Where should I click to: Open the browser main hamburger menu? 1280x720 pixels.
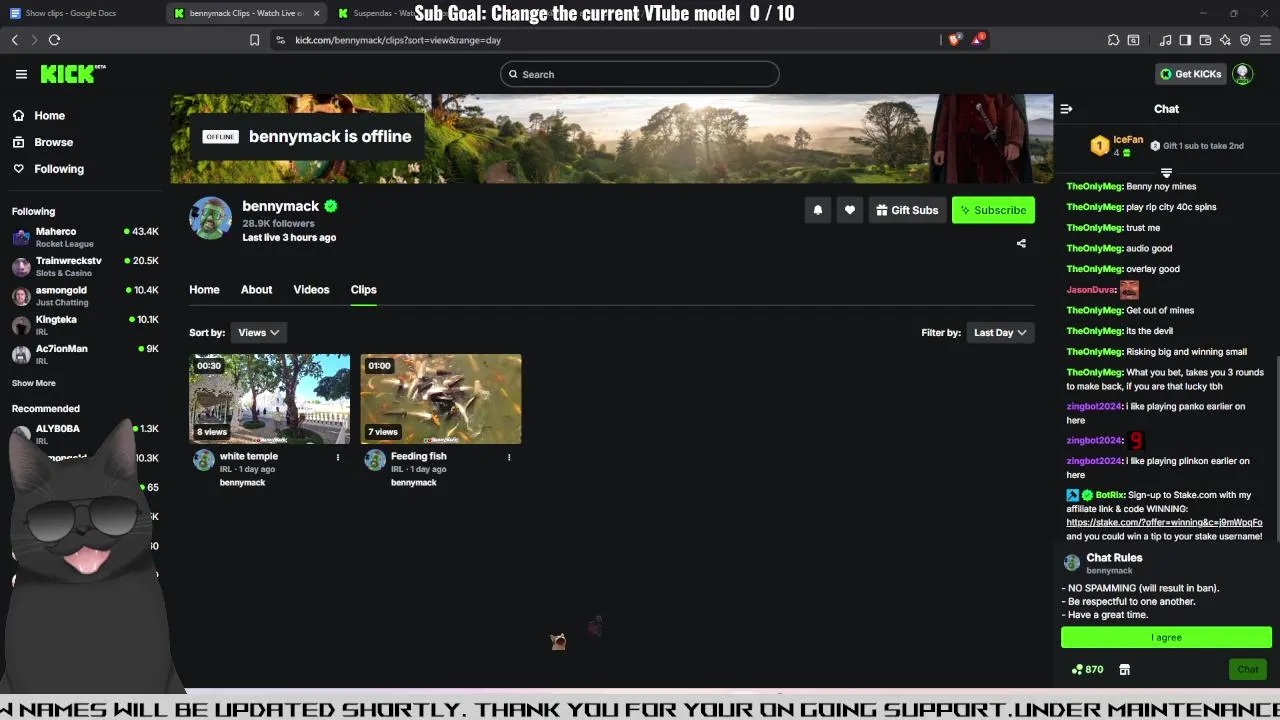(x=1266, y=40)
